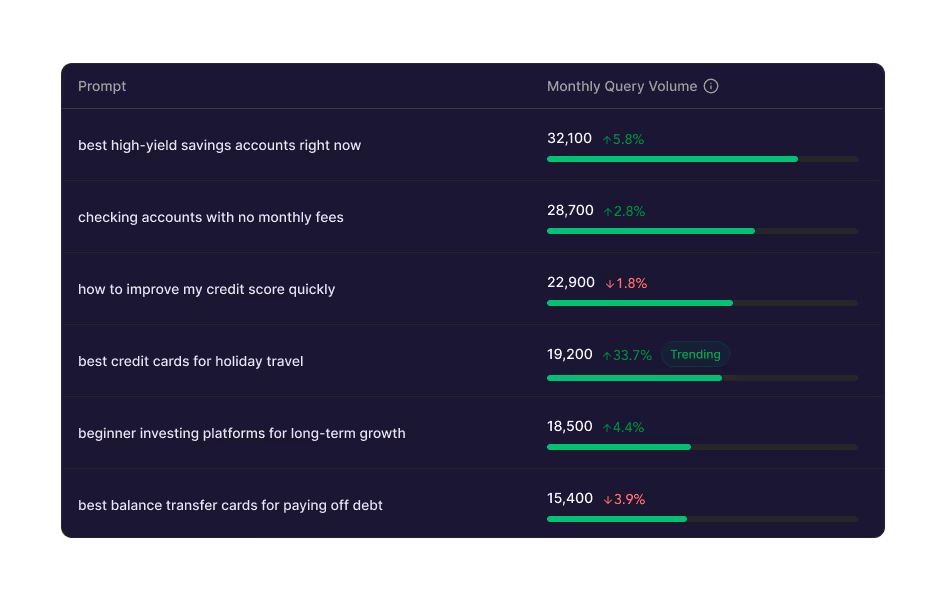Click the up-arrow next to 4.4%

pyautogui.click(x=606, y=426)
